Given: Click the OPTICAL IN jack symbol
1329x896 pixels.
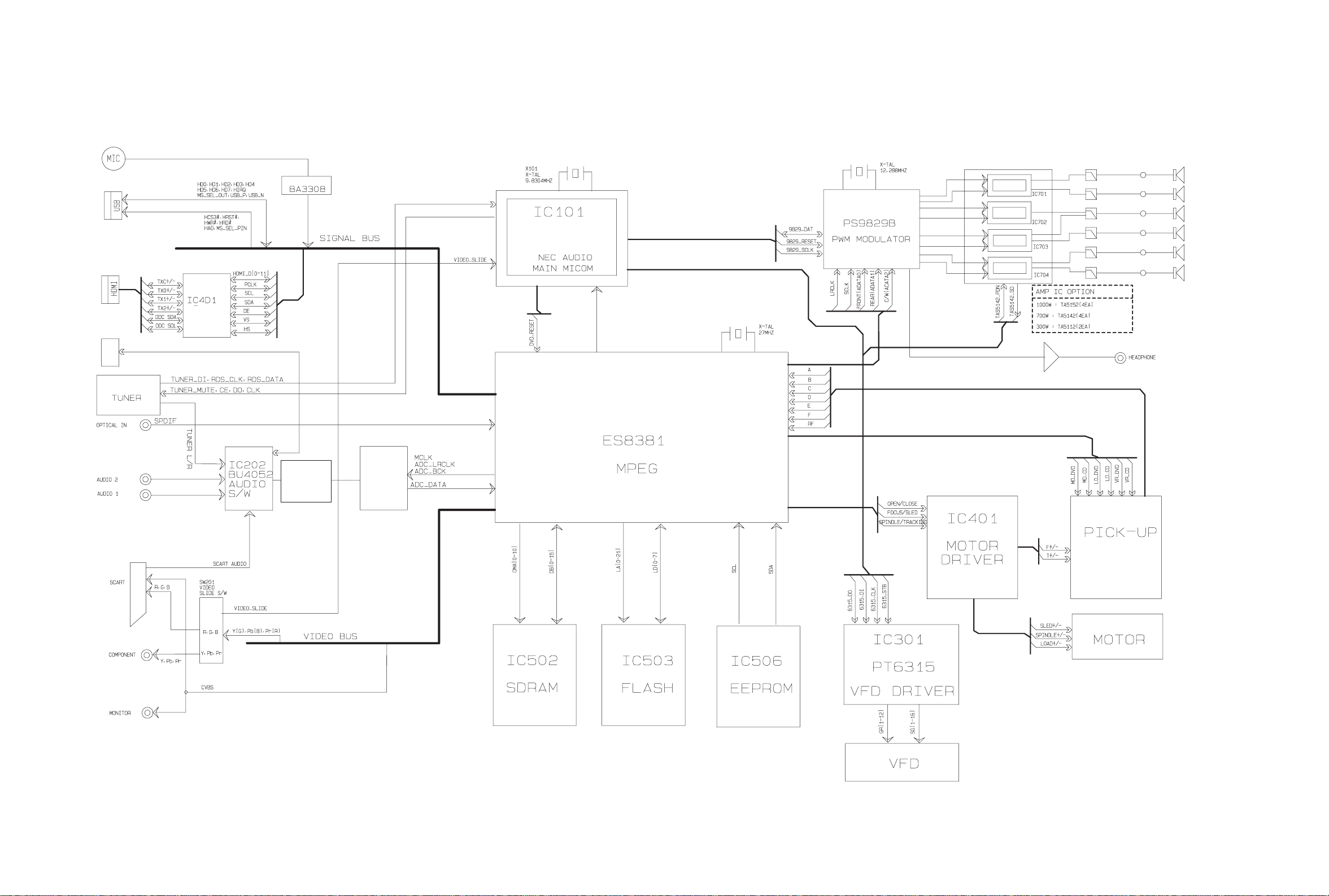Looking at the screenshot, I should pyautogui.click(x=146, y=425).
